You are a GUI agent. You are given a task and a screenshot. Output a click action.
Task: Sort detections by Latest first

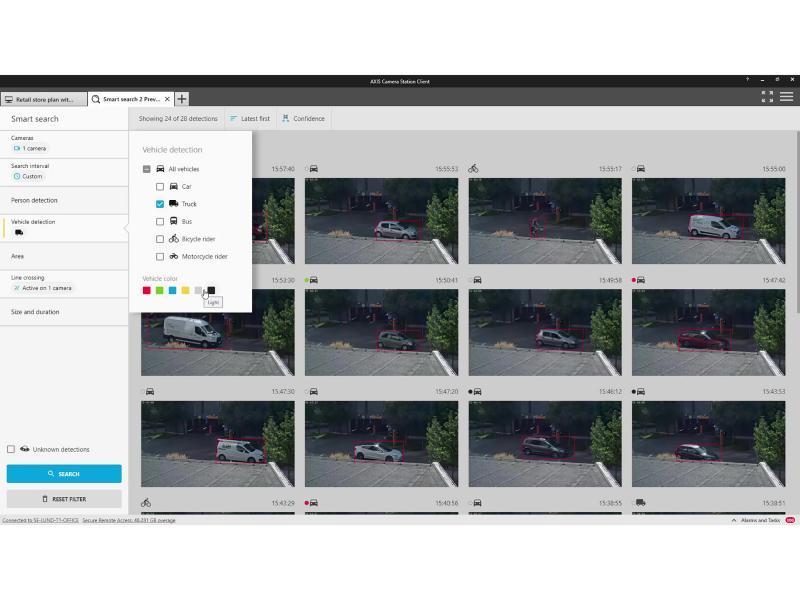(250, 119)
